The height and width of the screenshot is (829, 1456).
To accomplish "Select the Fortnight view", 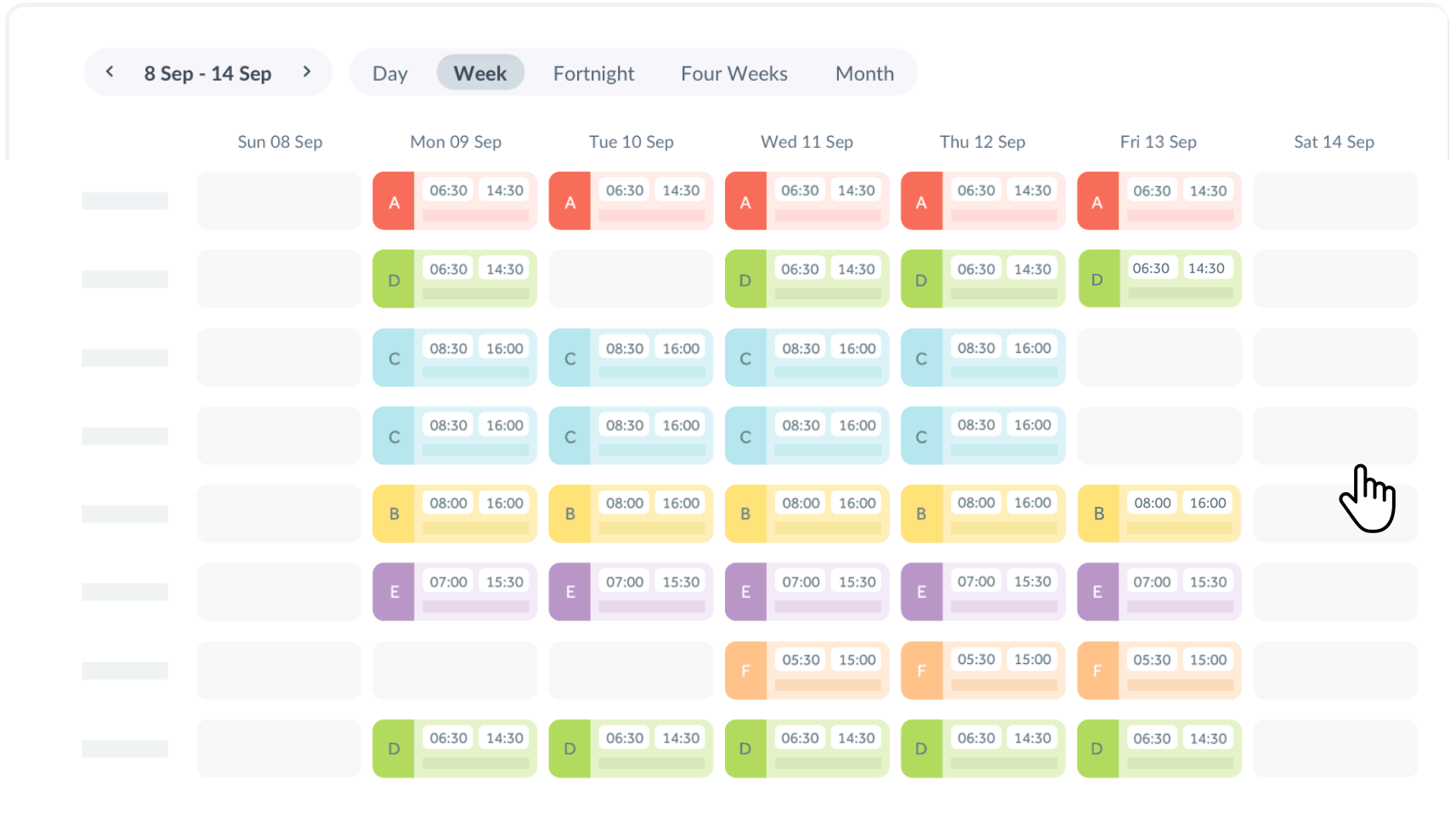I will click(593, 73).
